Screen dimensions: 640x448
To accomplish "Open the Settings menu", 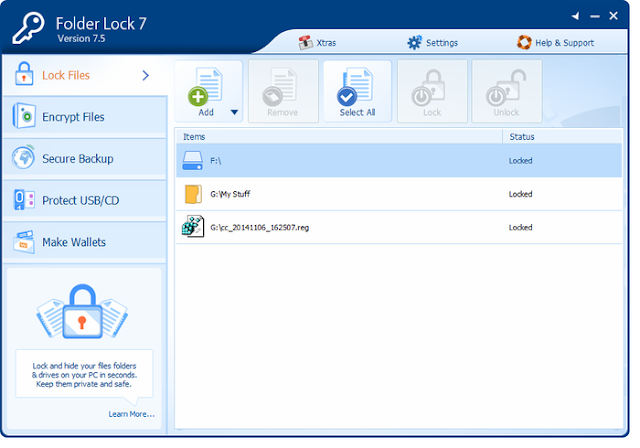I will 433,42.
